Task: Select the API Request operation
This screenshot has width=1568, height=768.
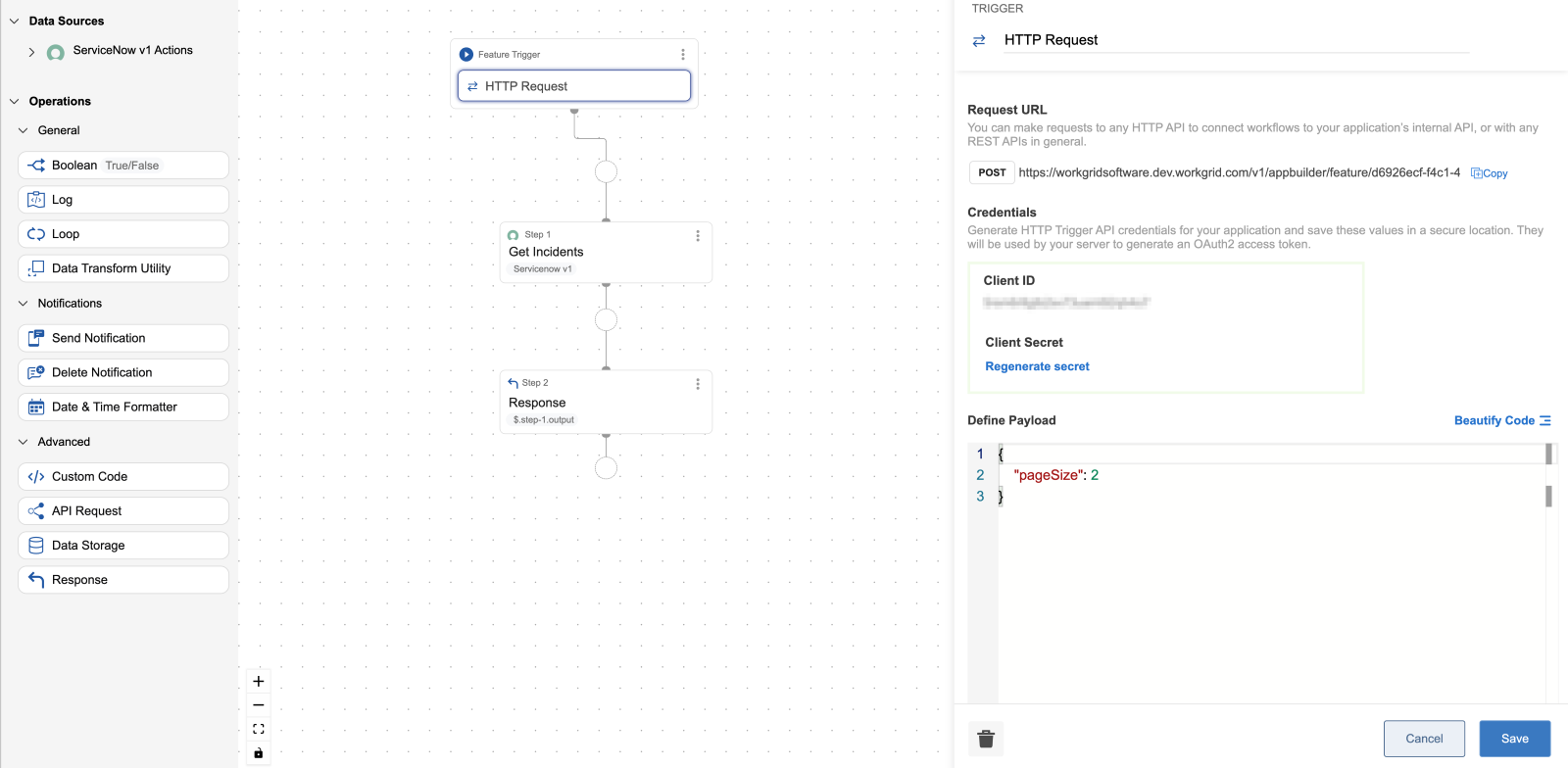Action: coord(123,511)
